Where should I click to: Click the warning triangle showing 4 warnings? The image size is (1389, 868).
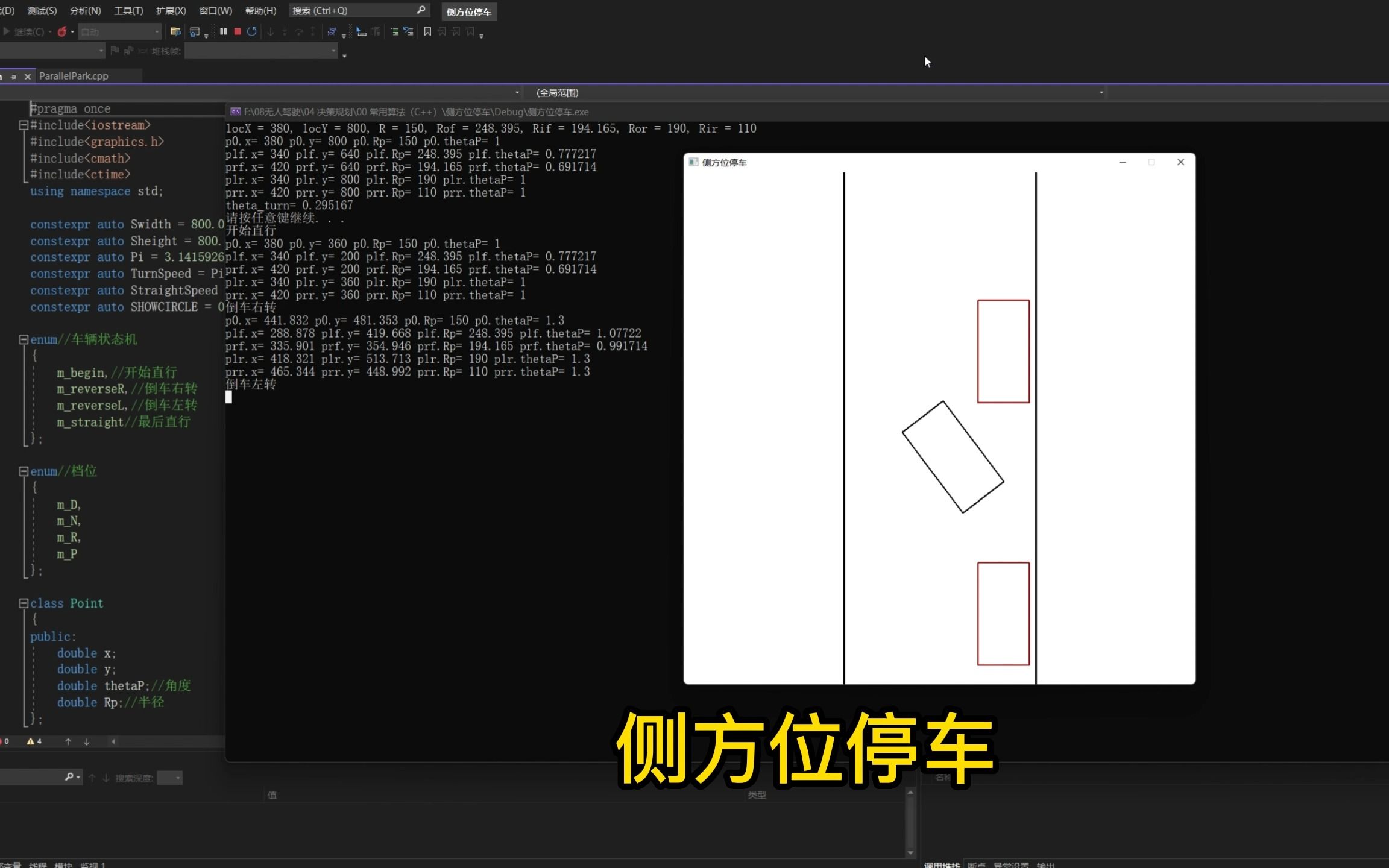[31, 741]
